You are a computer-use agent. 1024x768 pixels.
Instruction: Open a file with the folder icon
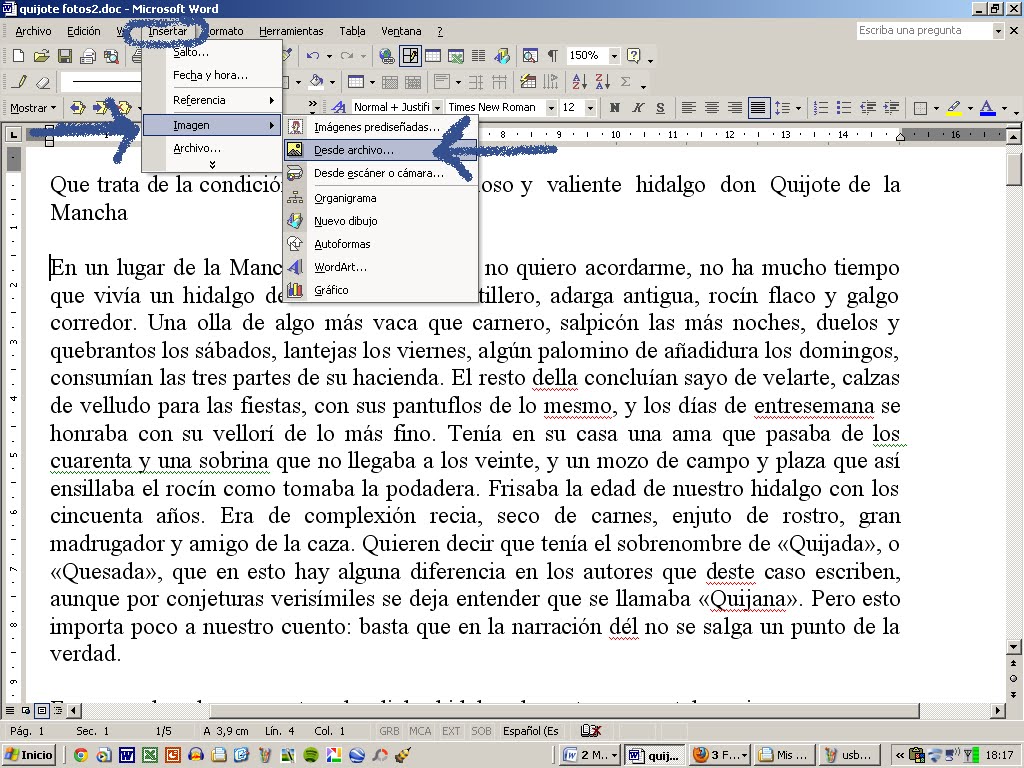click(41, 56)
